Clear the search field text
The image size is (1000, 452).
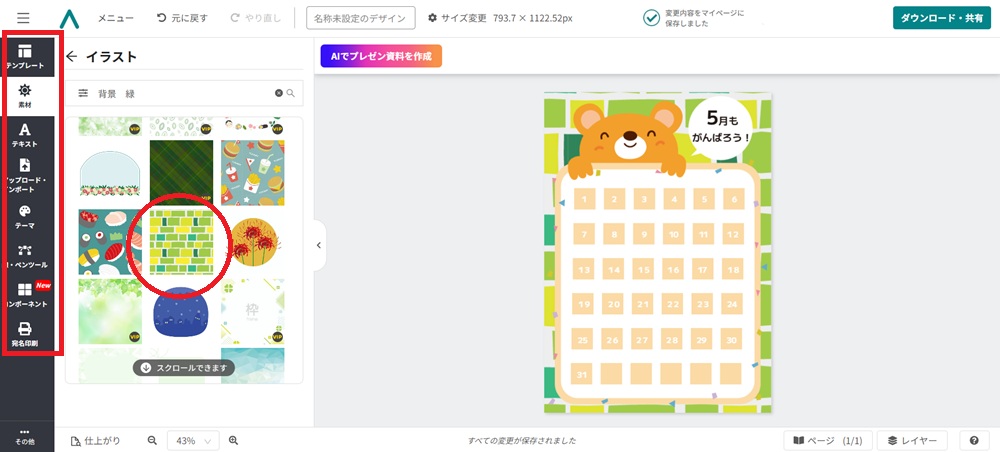point(279,93)
